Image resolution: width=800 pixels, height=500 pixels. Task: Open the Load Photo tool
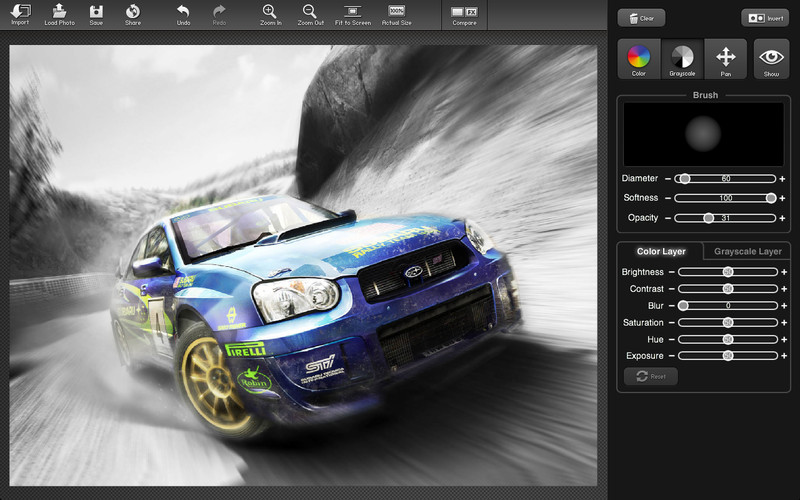[x=58, y=13]
